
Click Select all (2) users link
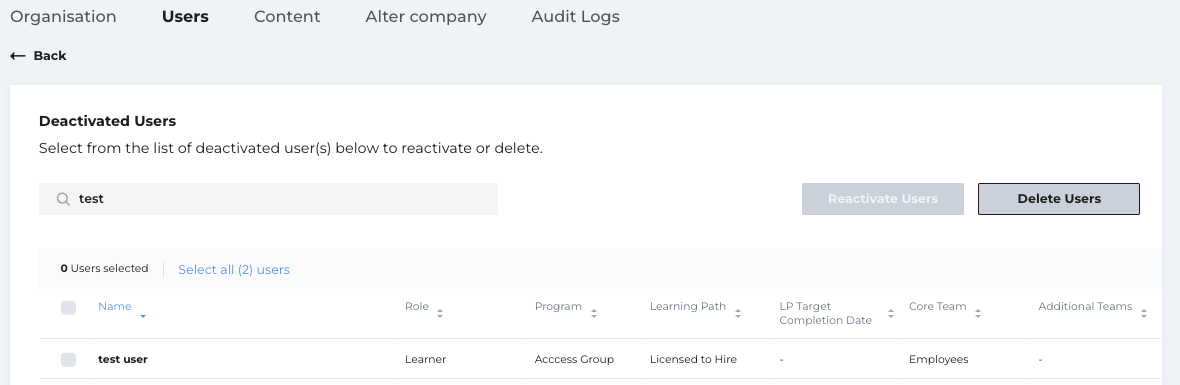[233, 270]
